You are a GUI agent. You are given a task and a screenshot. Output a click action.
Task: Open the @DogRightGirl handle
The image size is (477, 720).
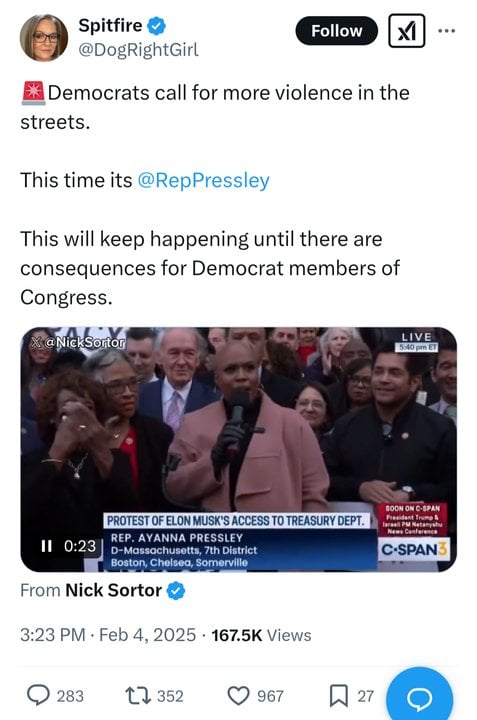(x=139, y=50)
